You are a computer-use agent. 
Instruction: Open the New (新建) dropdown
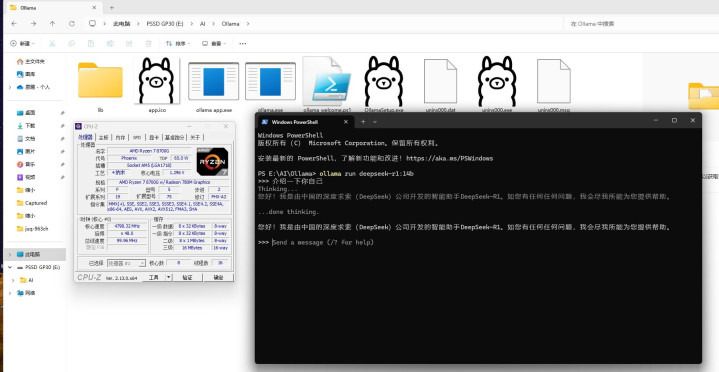(22, 44)
